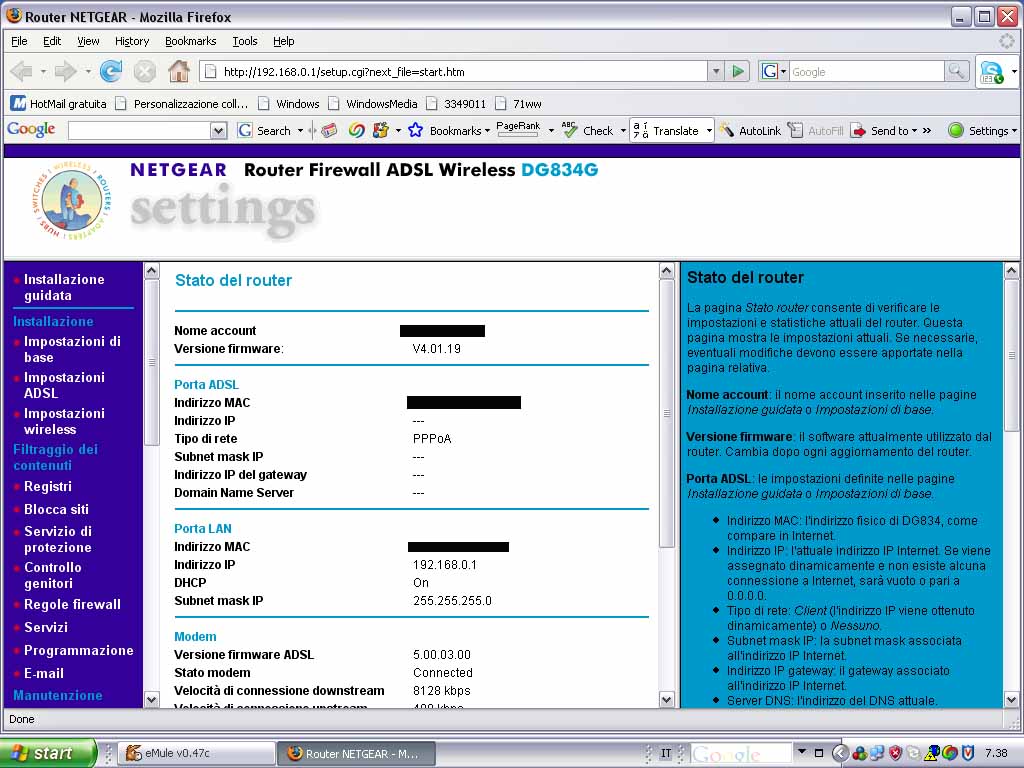1024x768 pixels.
Task: Click the Firefox Forward arrow button
Action: coord(65,71)
